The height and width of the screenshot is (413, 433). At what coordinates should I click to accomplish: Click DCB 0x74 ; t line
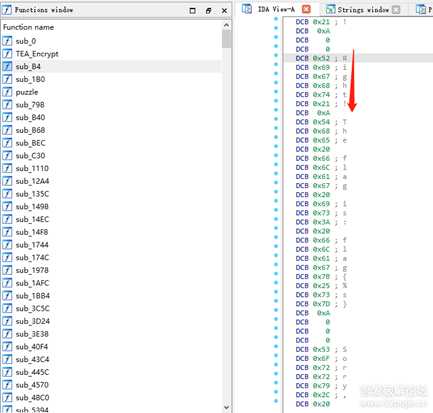[x=321, y=95]
